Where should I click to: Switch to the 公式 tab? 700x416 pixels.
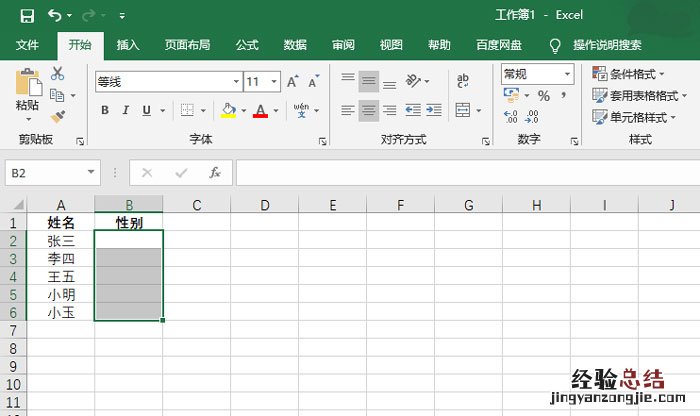[247, 45]
